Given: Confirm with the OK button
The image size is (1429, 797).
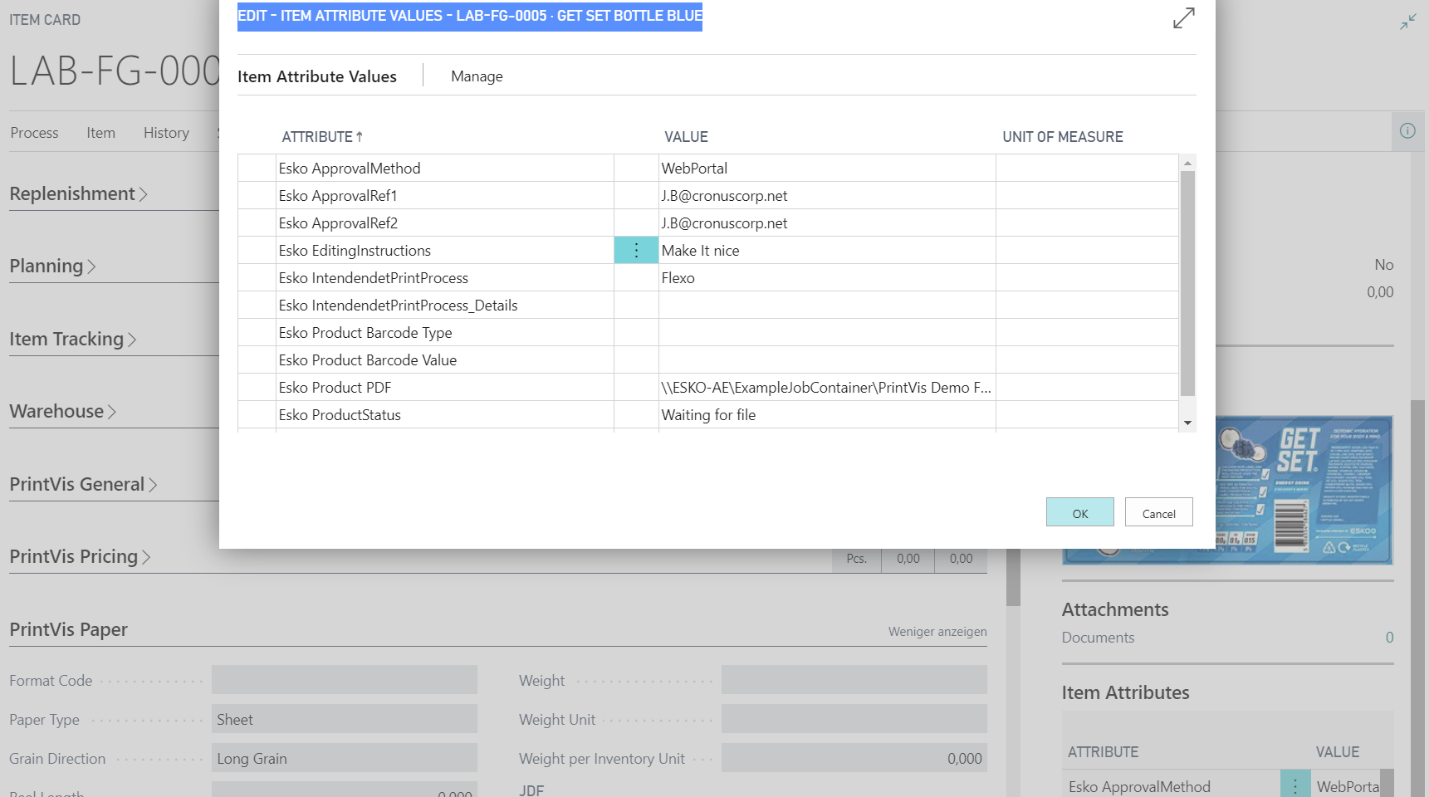Looking at the screenshot, I should [1079, 513].
